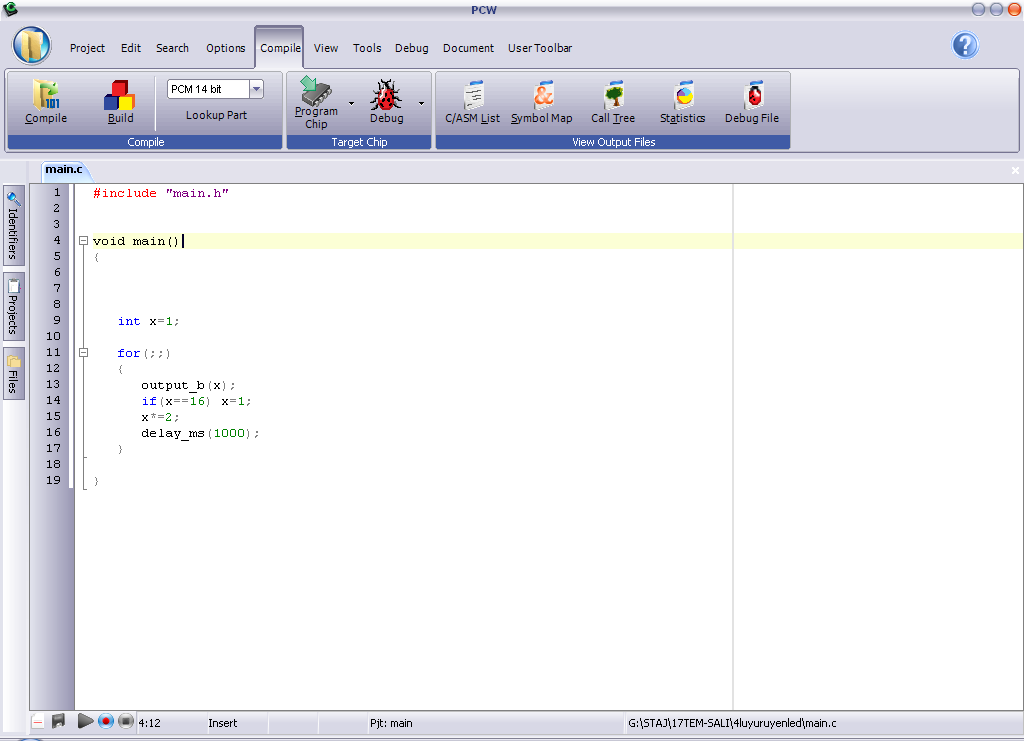Viewport: 1024px width, 741px height.
Task: Click the Build blocks icon
Action: [120, 101]
